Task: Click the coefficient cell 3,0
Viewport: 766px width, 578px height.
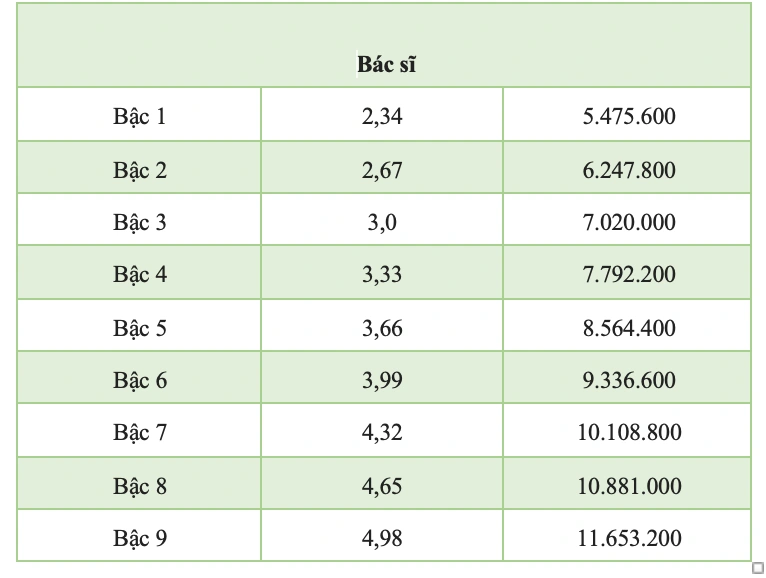Action: (382, 222)
